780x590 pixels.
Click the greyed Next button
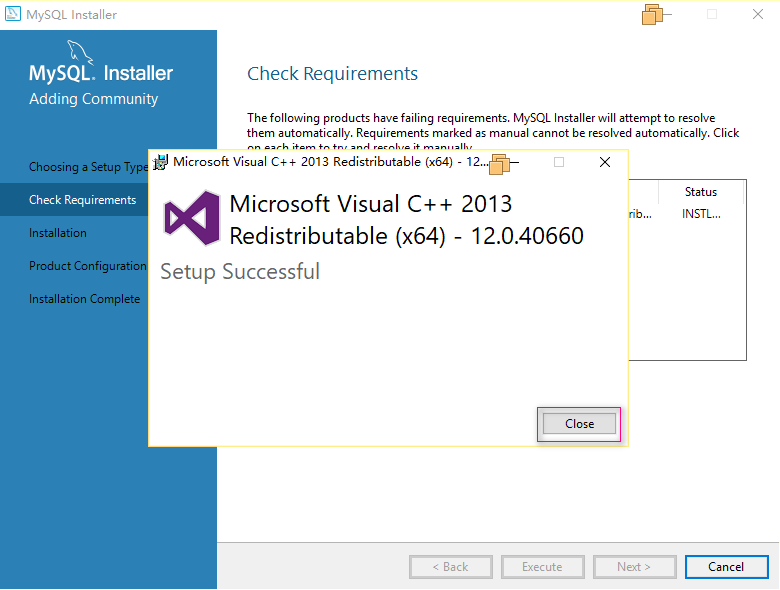(x=634, y=567)
